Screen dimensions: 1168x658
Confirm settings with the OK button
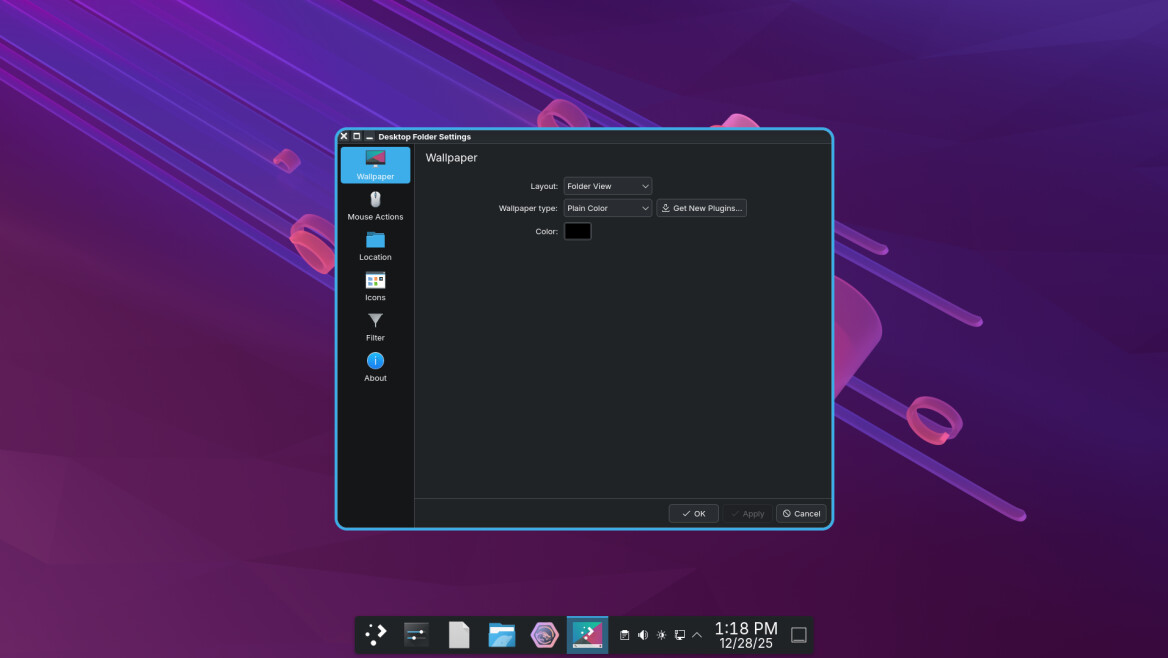point(693,513)
